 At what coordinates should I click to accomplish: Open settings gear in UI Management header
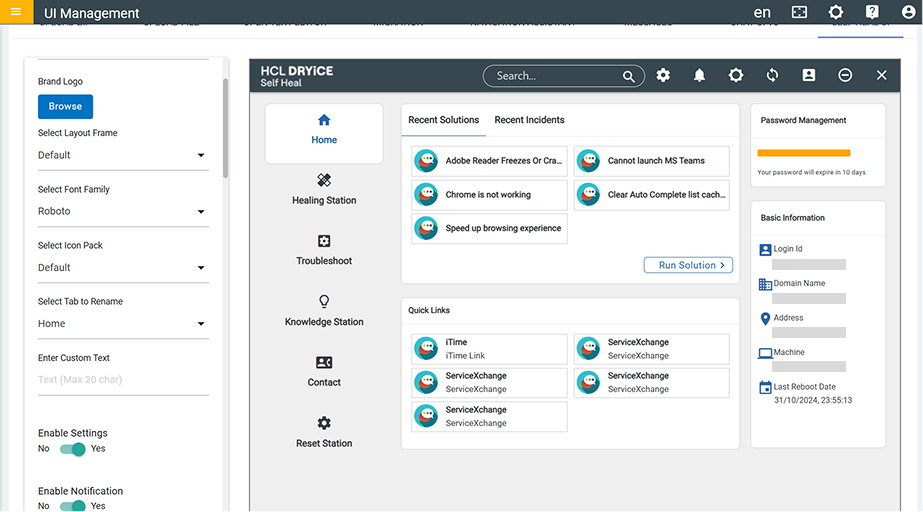836,12
